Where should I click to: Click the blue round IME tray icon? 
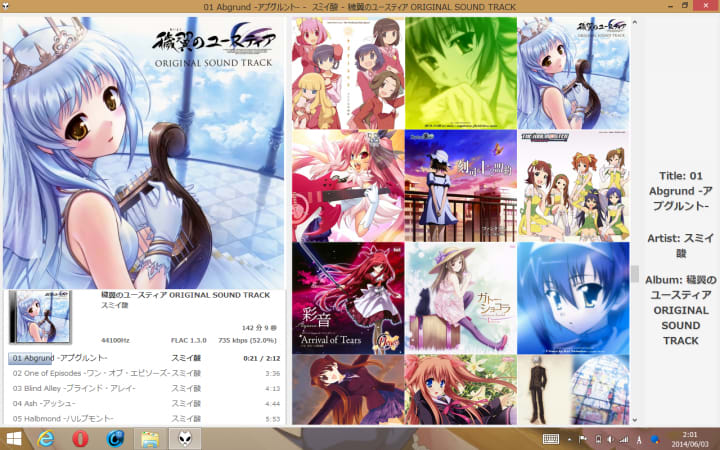tap(655, 439)
